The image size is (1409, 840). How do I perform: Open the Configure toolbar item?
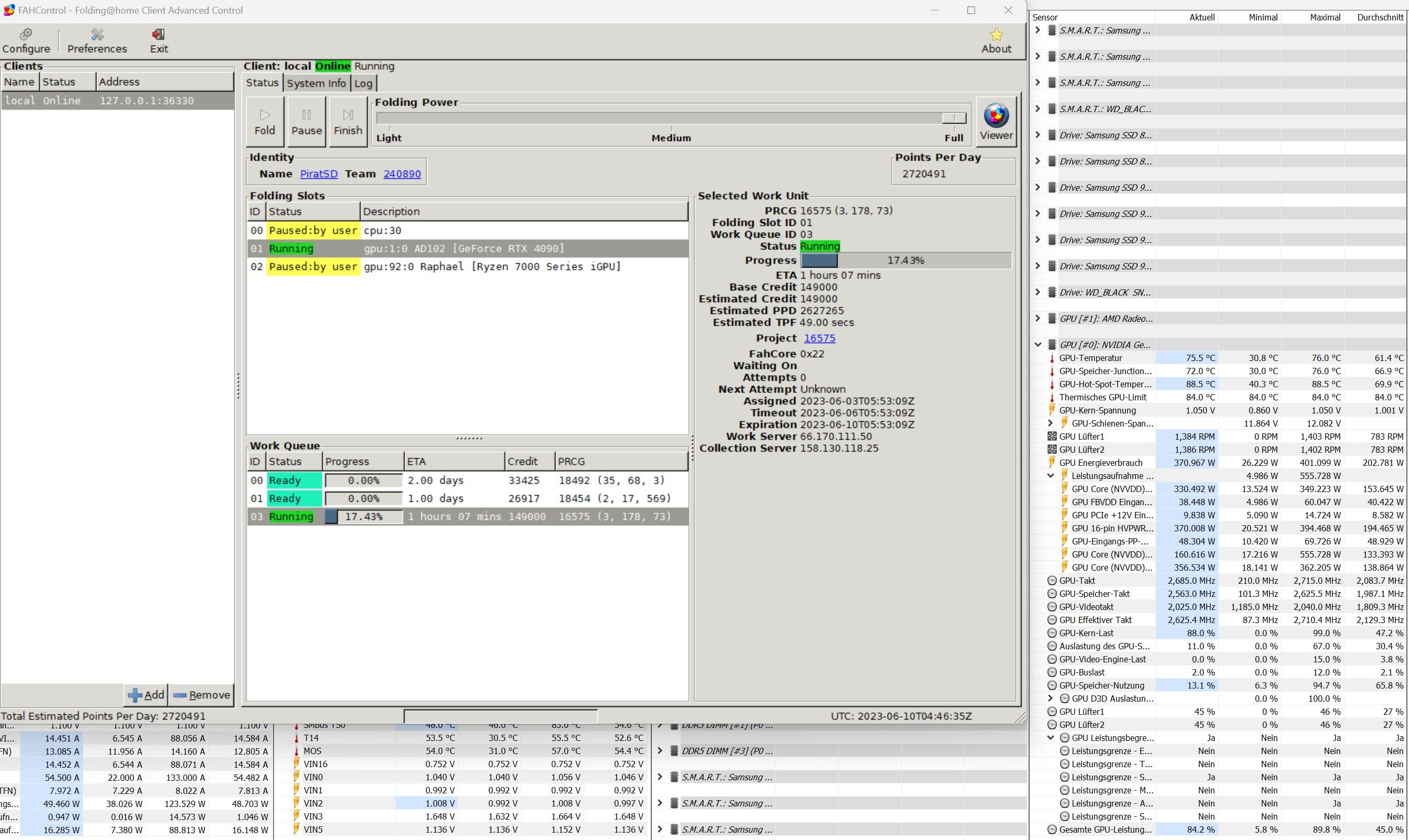point(26,41)
